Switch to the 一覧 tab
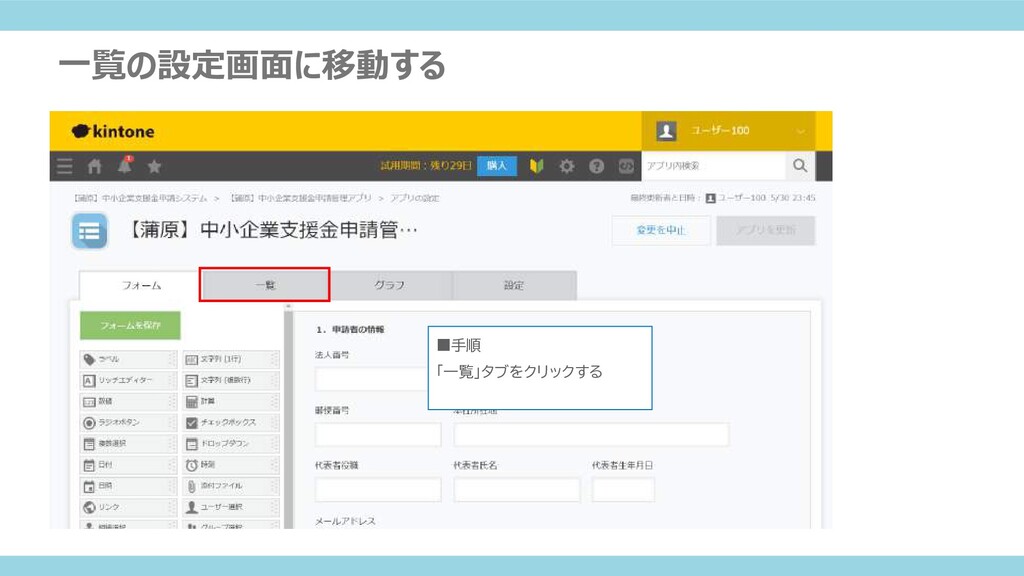1024x576 pixels. point(264,285)
